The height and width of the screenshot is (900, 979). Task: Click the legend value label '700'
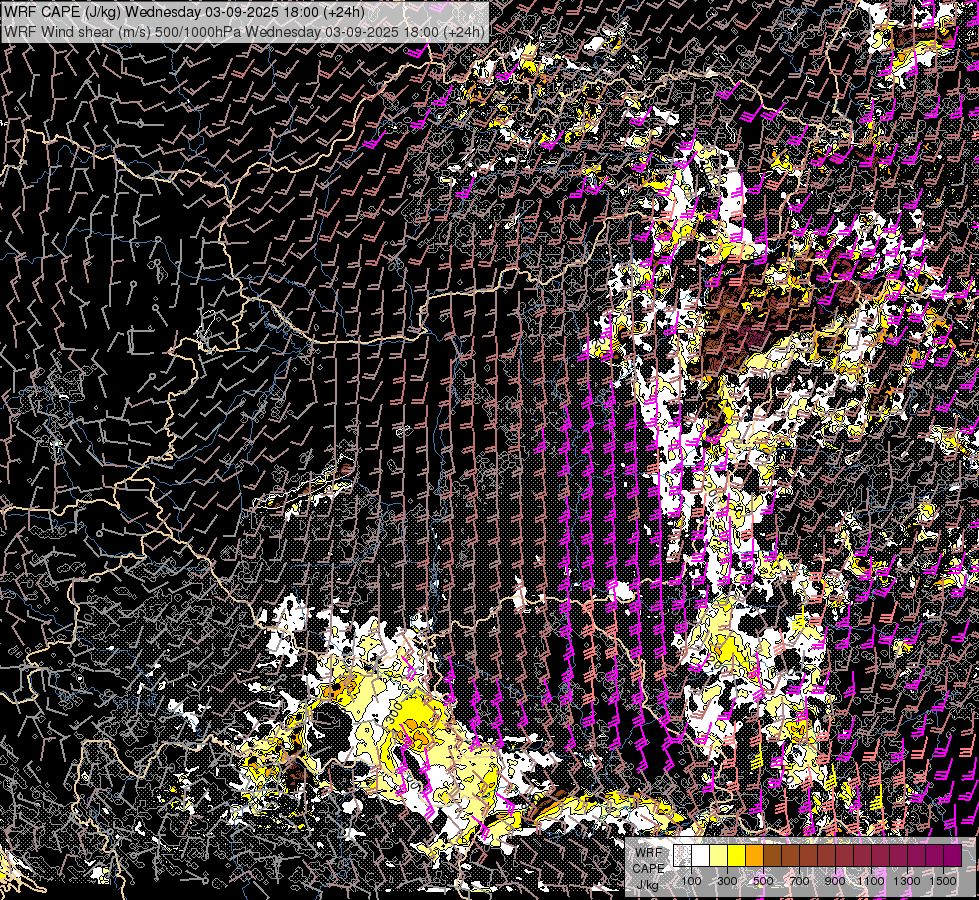tap(800, 881)
